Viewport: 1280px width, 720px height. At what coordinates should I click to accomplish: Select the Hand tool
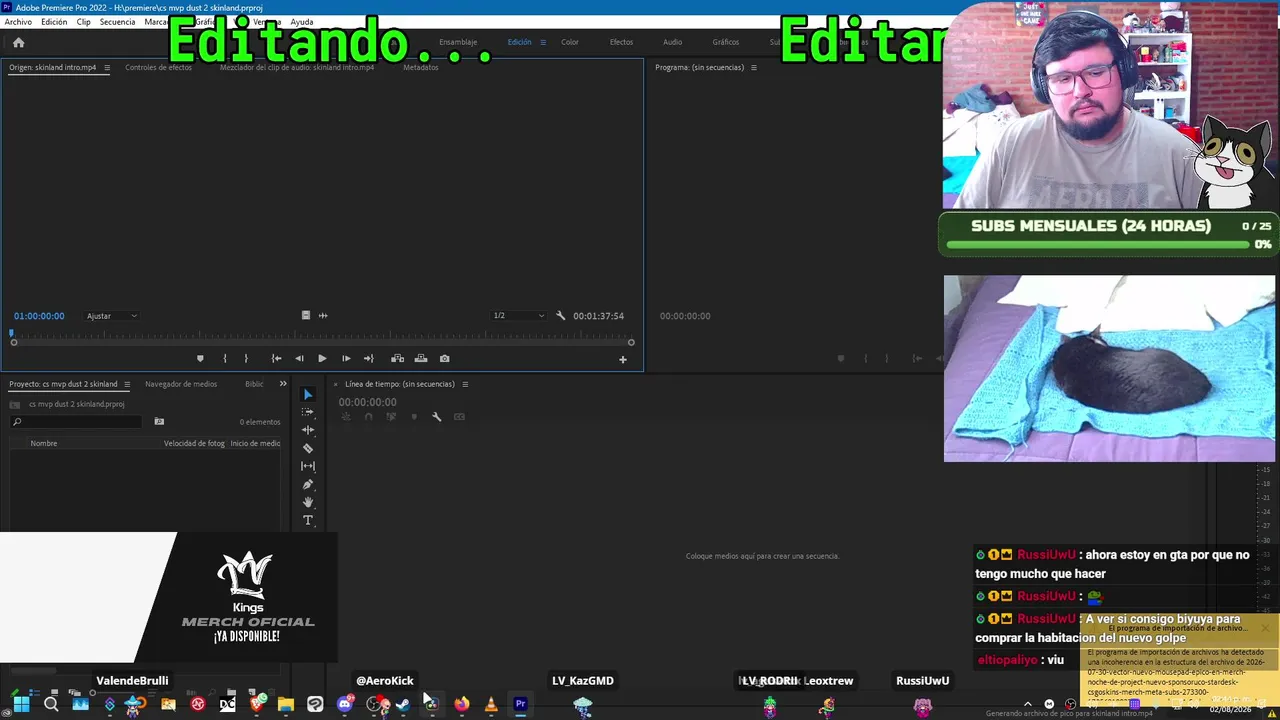[x=308, y=502]
